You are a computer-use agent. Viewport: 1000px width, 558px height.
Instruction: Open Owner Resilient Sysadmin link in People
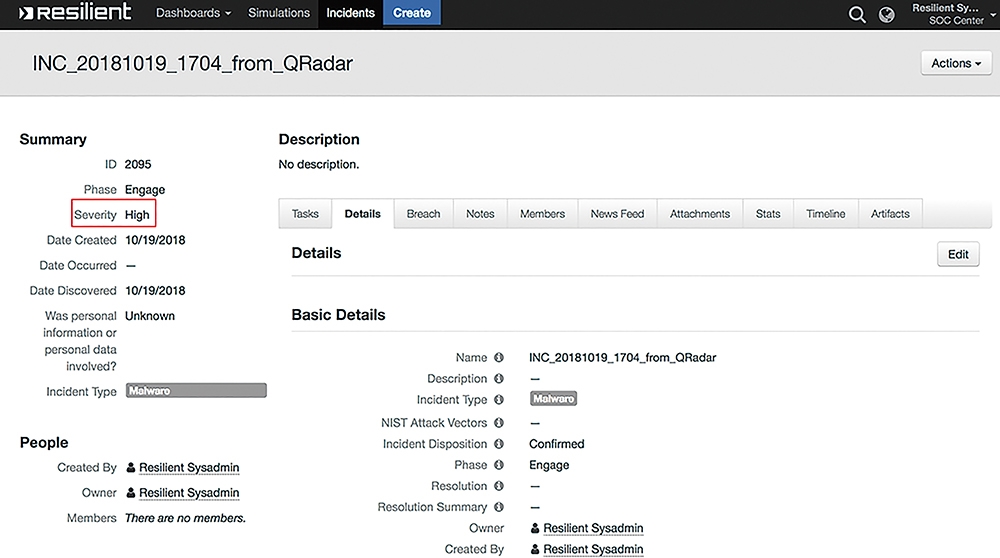(189, 492)
